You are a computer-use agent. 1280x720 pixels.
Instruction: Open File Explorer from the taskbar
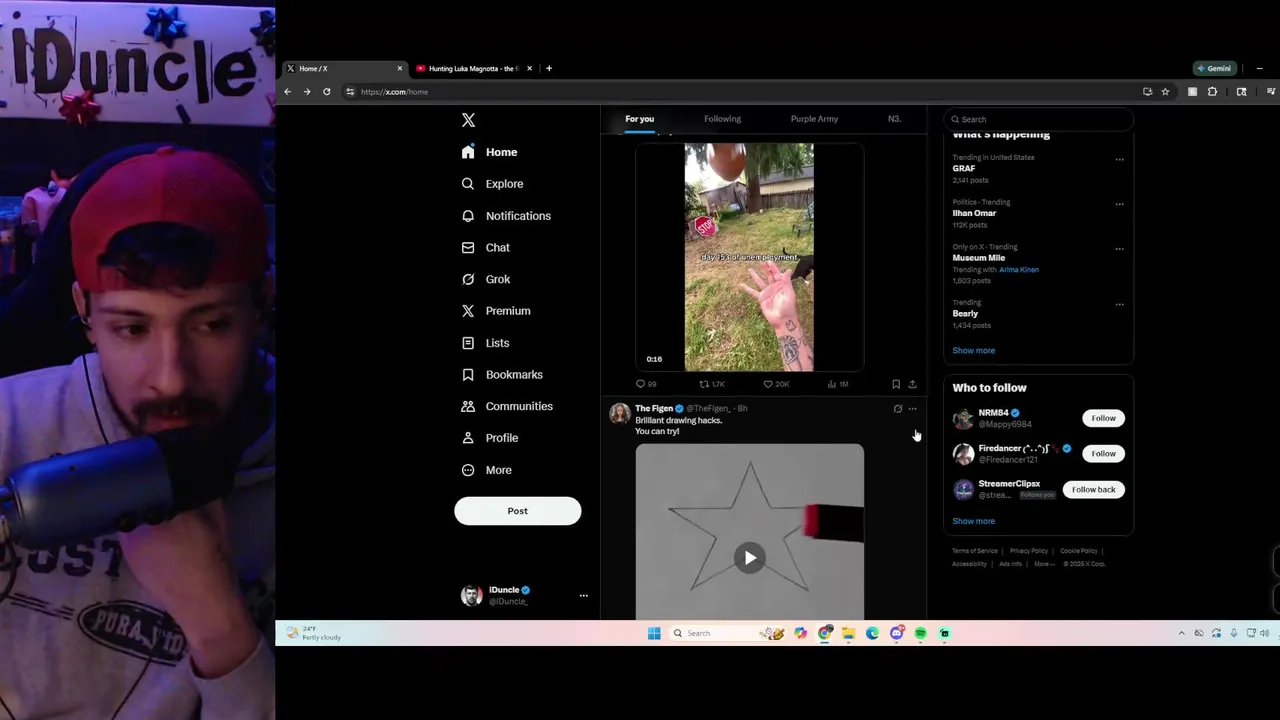[848, 633]
